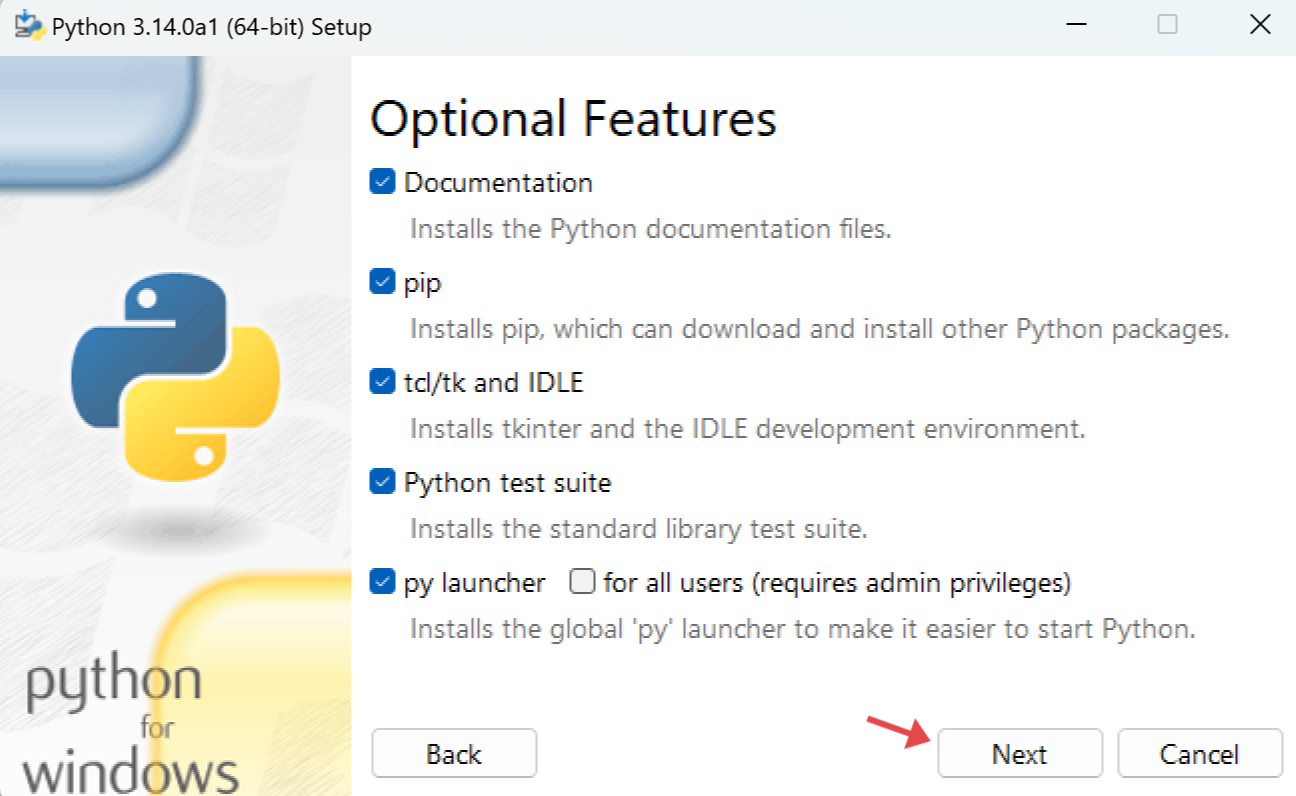Screen dimensions: 1296x796
Task: Click the Back button
Action: point(453,753)
